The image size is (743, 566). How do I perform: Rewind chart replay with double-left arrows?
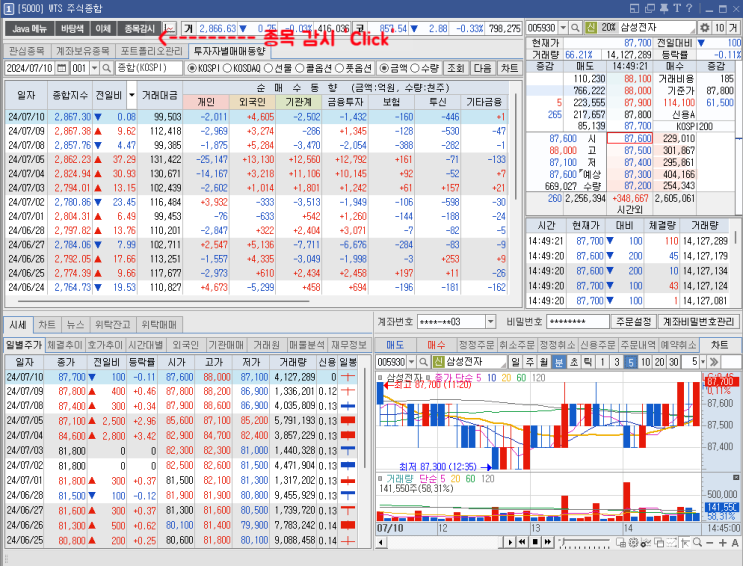(x=522, y=542)
